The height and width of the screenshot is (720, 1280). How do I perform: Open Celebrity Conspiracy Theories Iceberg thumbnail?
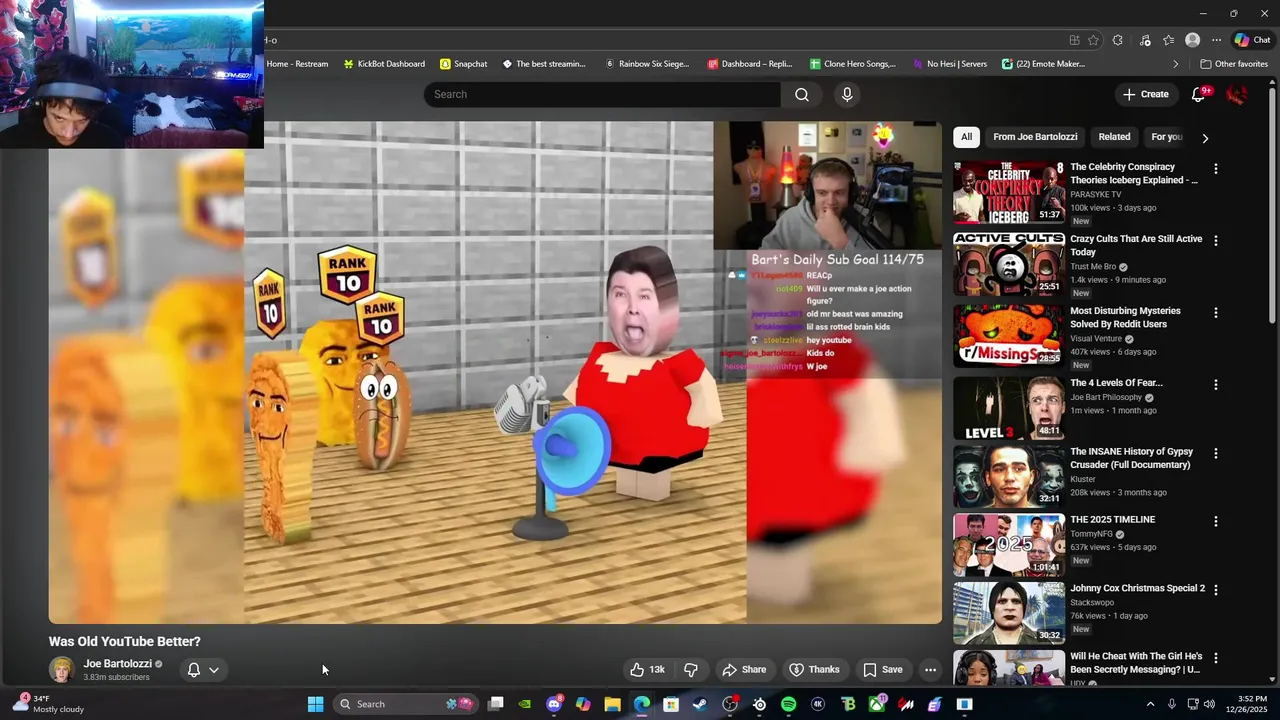[x=1009, y=192]
